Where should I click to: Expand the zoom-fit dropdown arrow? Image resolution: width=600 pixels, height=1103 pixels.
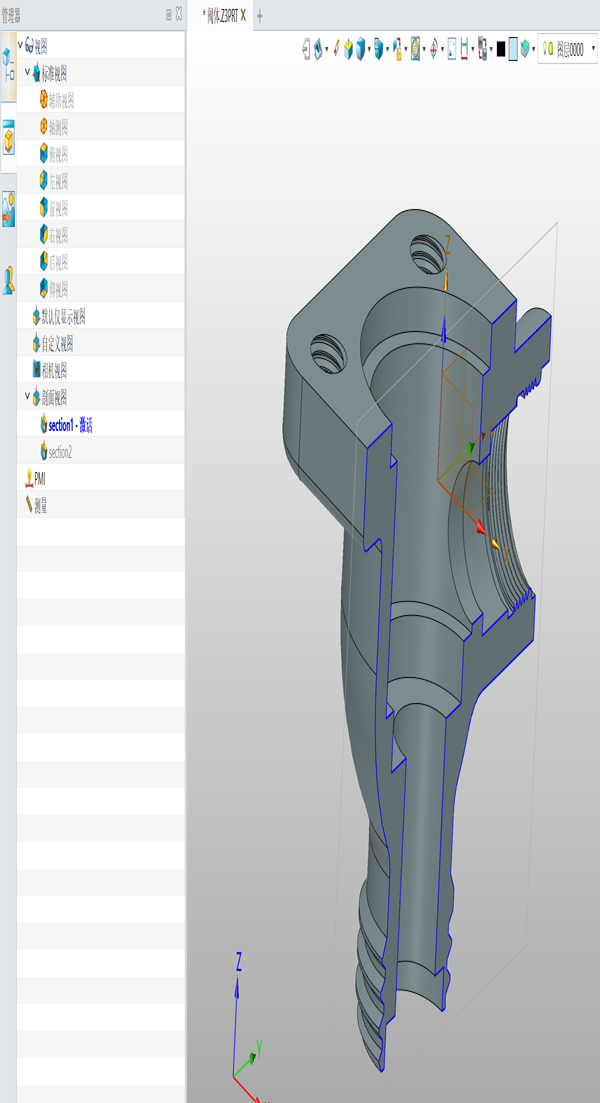424,50
